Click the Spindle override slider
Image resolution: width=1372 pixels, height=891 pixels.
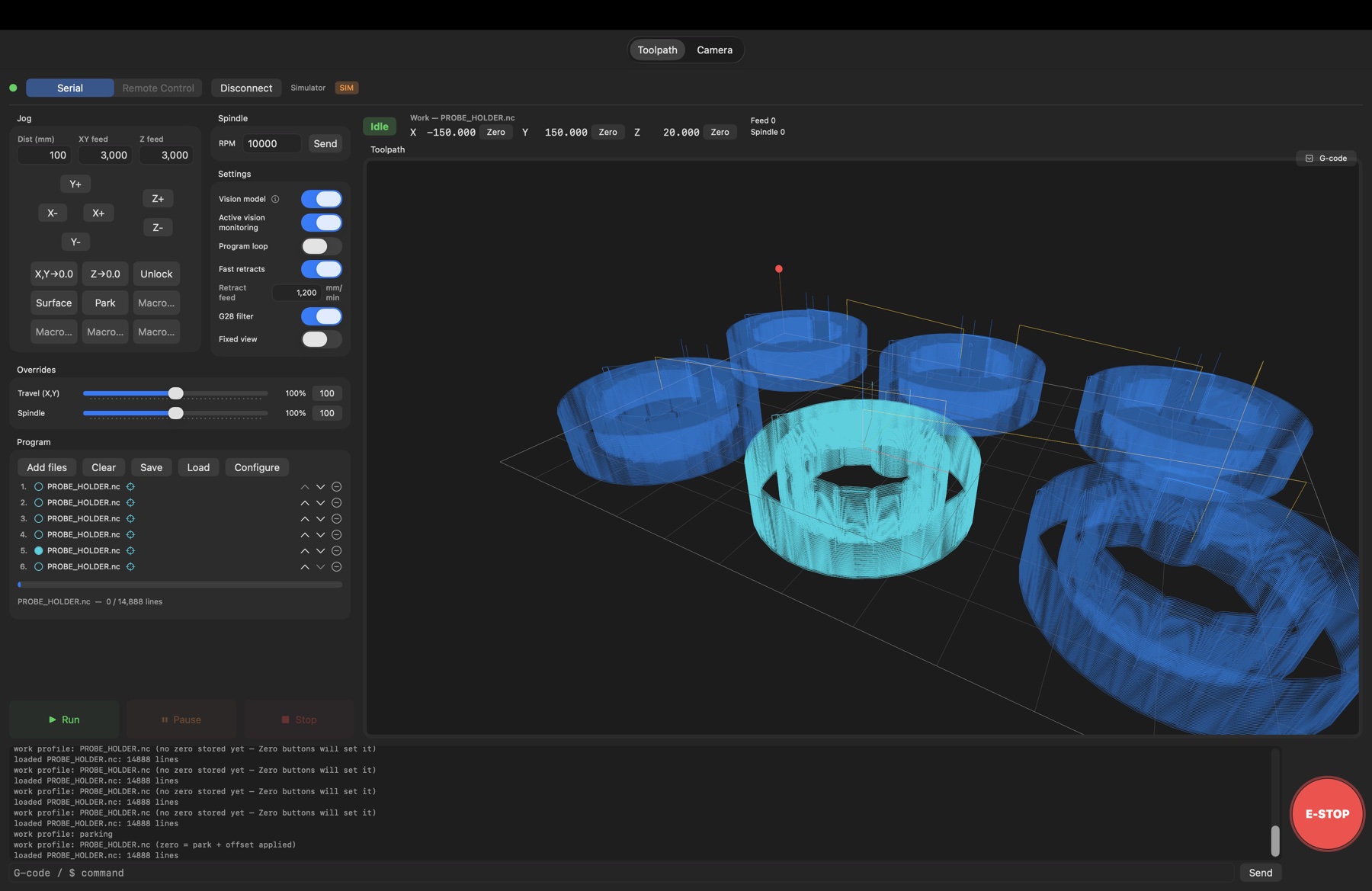(175, 413)
